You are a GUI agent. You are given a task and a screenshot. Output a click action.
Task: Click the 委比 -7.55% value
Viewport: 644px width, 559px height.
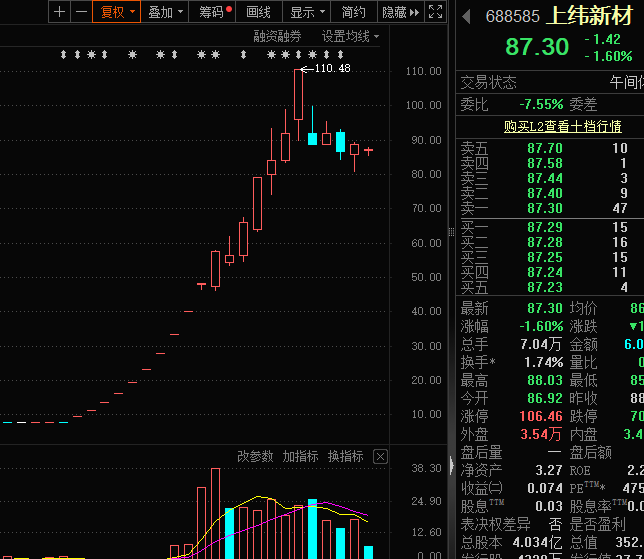(x=541, y=104)
